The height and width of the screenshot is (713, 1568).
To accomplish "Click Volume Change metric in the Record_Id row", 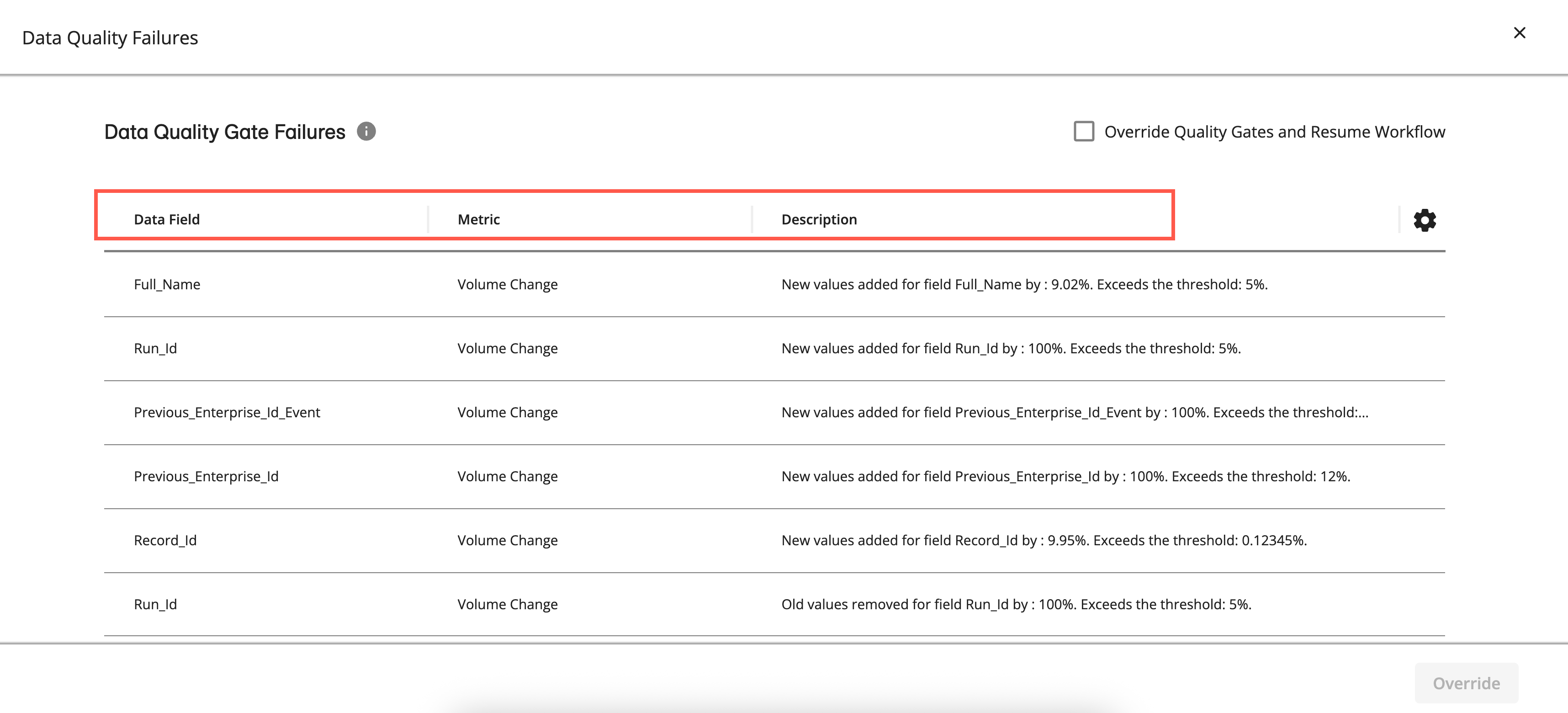I will 507,540.
